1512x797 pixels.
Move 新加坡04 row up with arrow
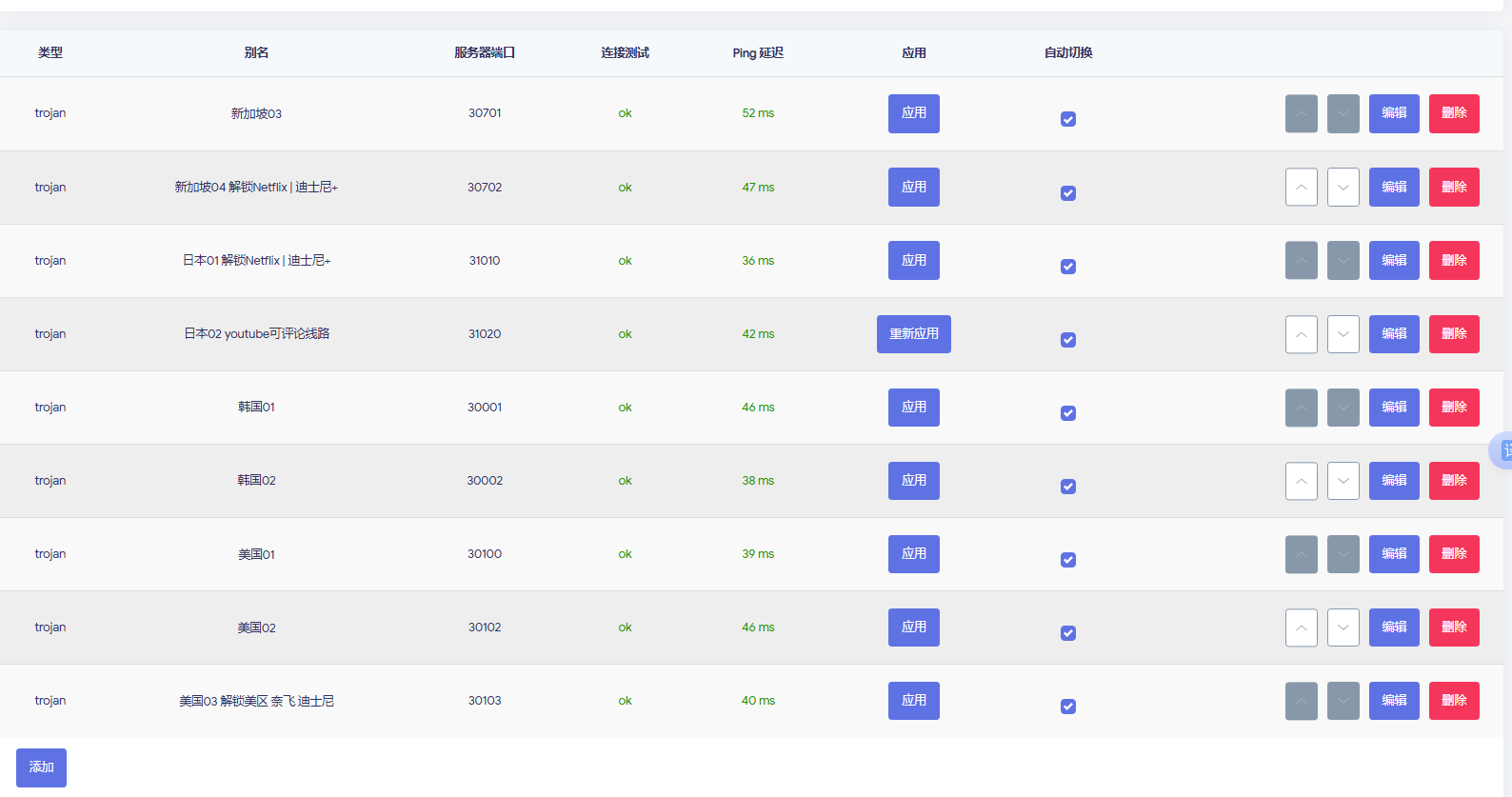pyautogui.click(x=1301, y=187)
